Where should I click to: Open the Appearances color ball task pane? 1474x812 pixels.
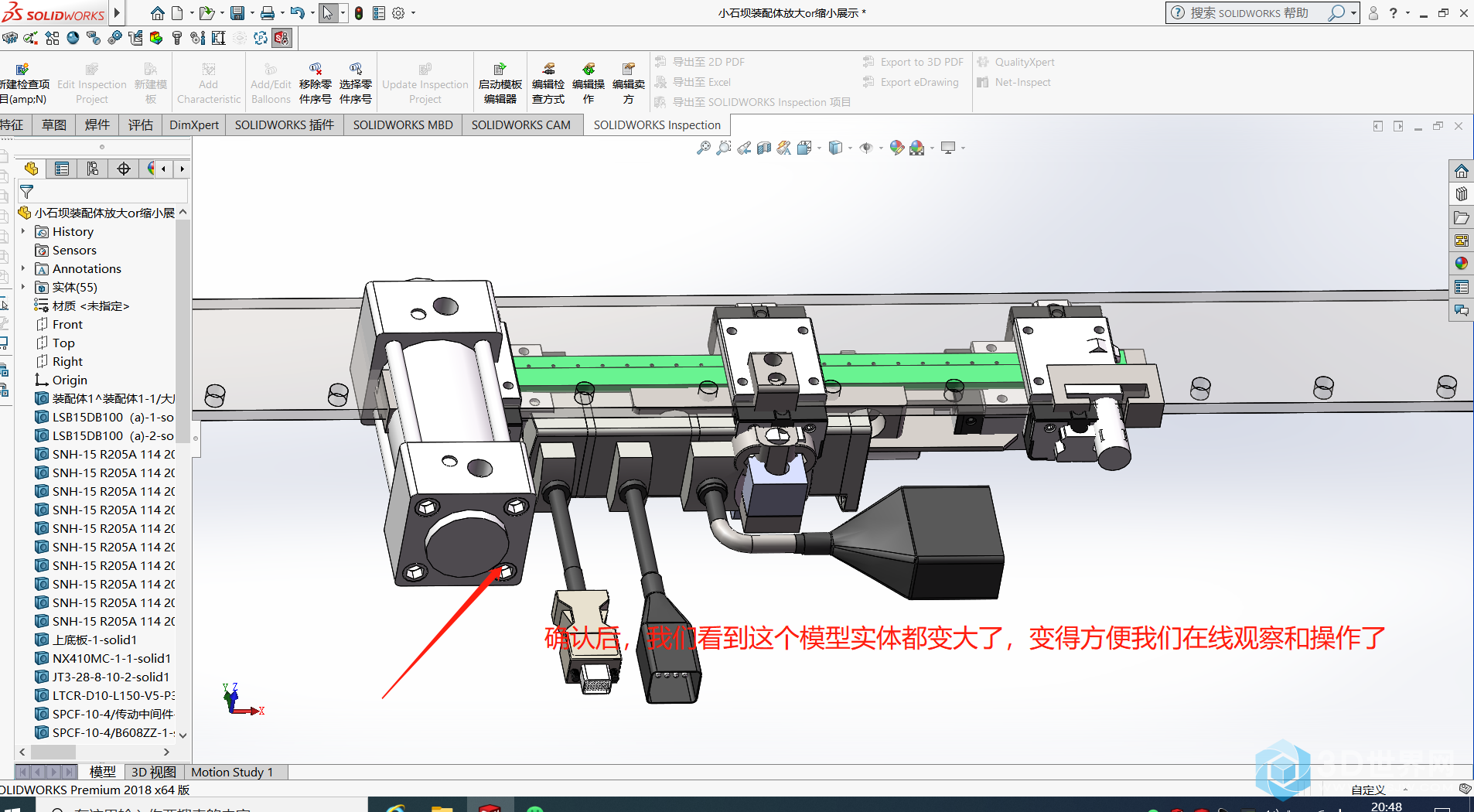[1461, 264]
